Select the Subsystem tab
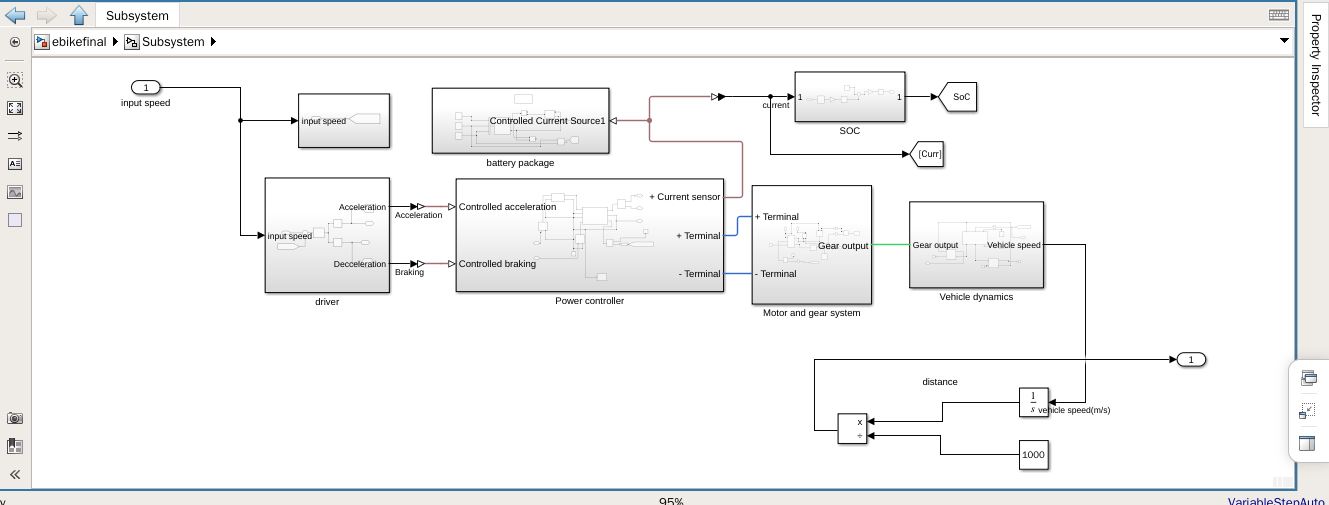Image resolution: width=1329 pixels, height=505 pixels. 140,15
